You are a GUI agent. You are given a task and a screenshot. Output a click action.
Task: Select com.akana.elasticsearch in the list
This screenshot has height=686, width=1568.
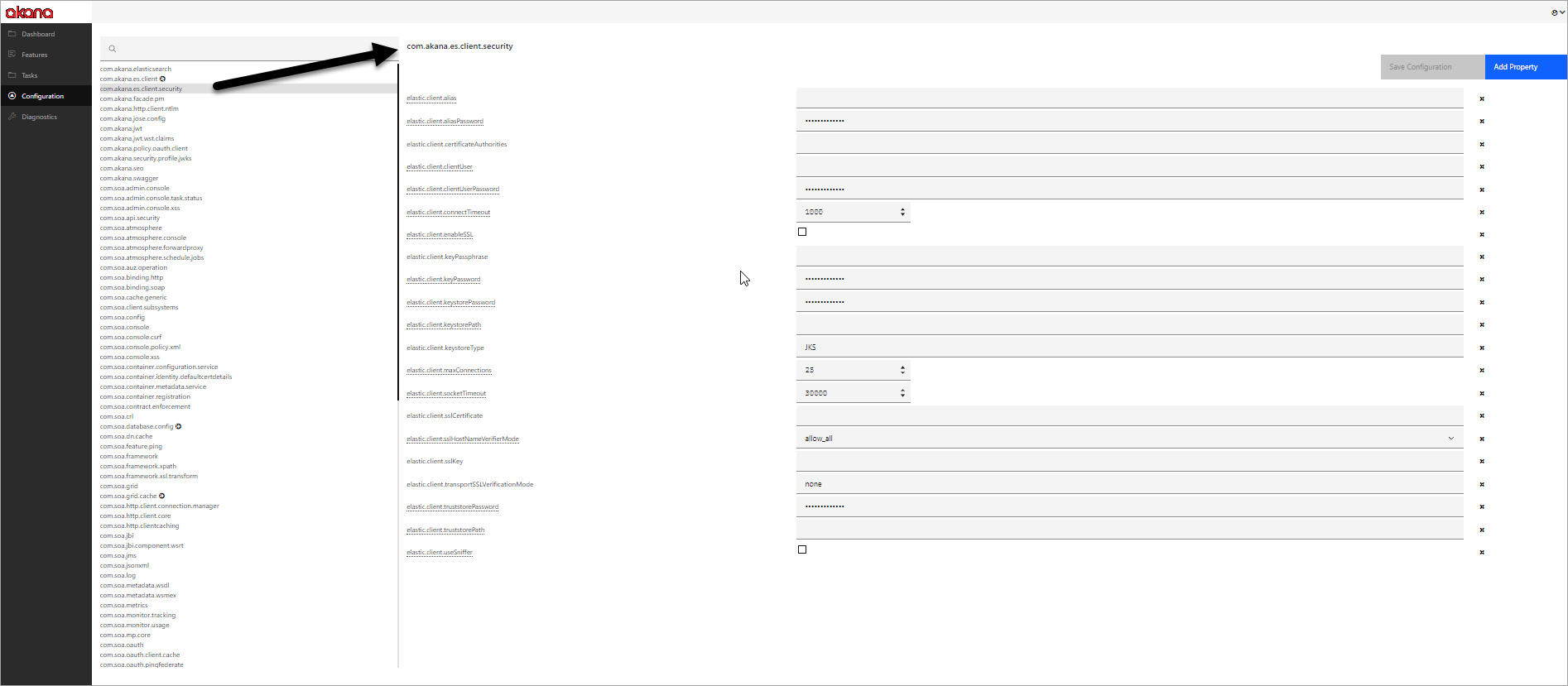[x=136, y=69]
